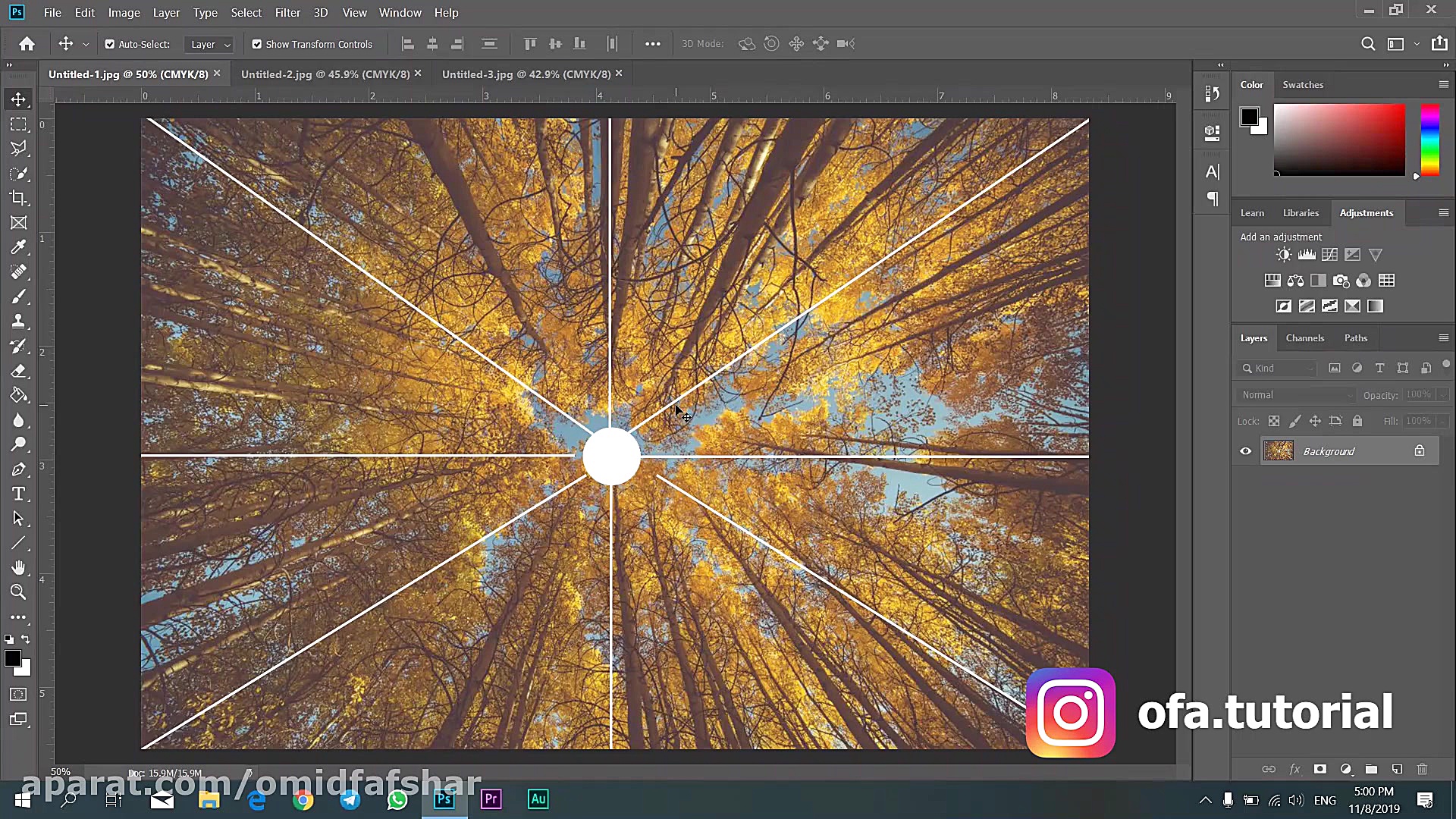Disable Show Transform Controls checkbox

click(x=257, y=45)
